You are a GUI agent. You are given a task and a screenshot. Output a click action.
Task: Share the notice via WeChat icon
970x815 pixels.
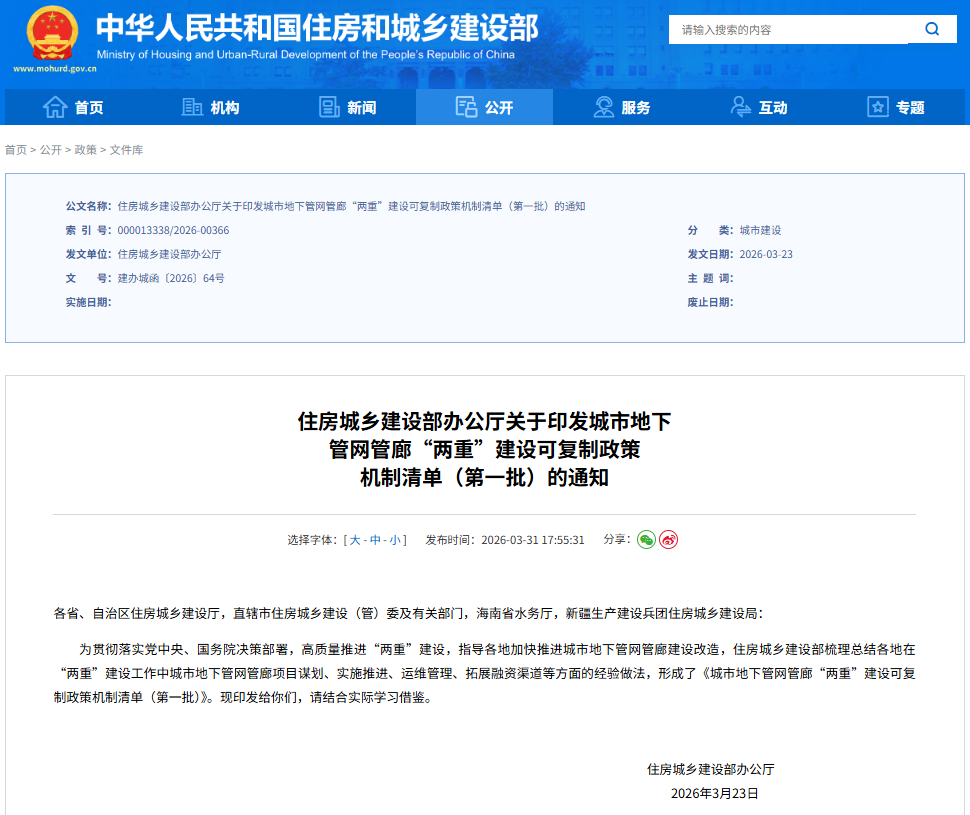tap(647, 539)
